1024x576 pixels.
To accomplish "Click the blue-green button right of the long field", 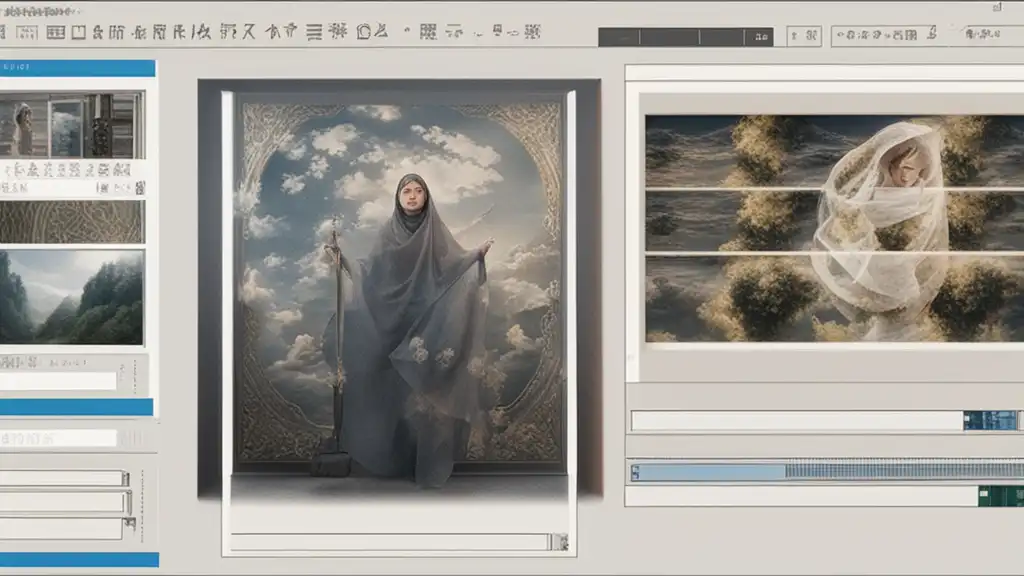I will tap(989, 421).
